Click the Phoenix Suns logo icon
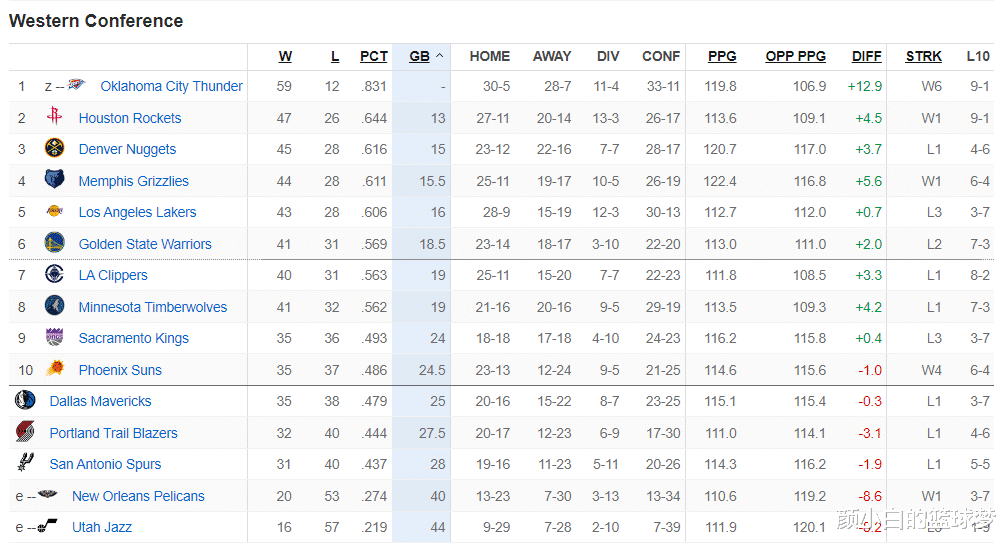 tap(55, 368)
